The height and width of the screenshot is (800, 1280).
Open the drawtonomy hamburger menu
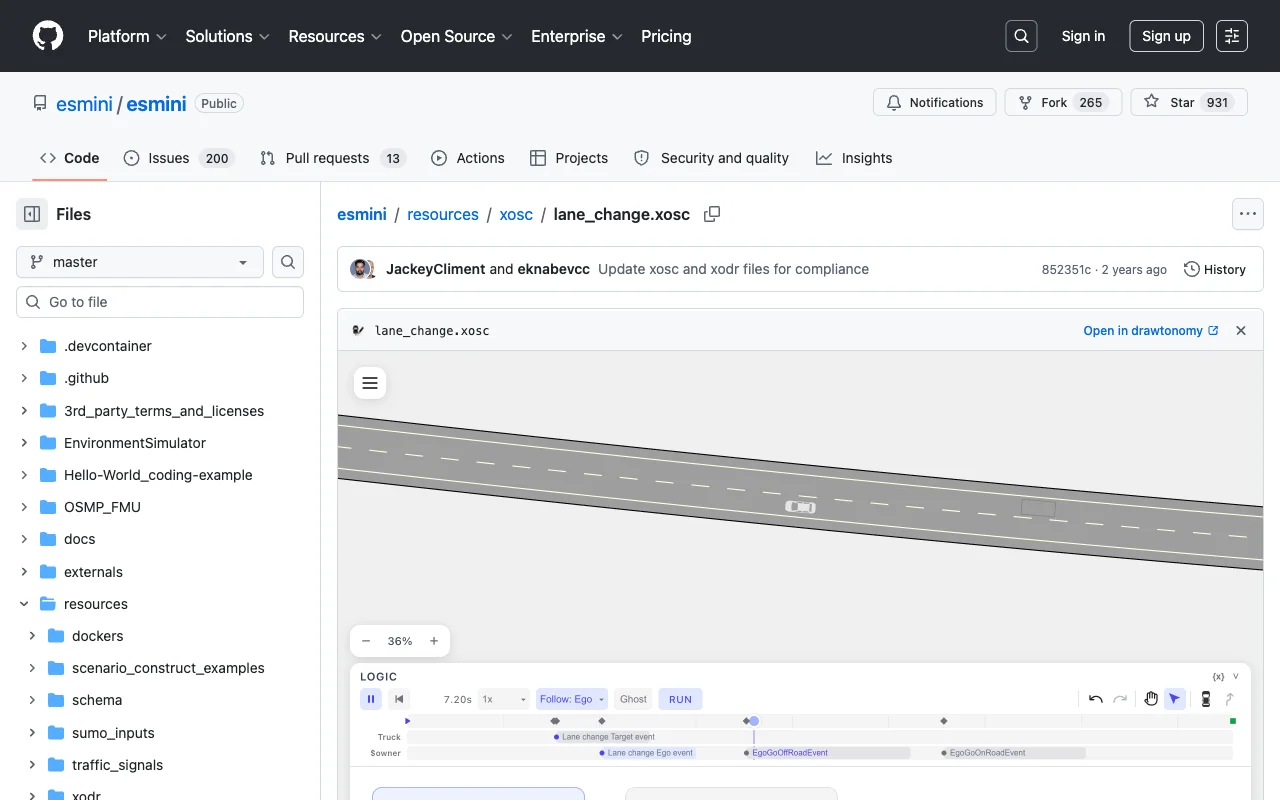pyautogui.click(x=370, y=383)
